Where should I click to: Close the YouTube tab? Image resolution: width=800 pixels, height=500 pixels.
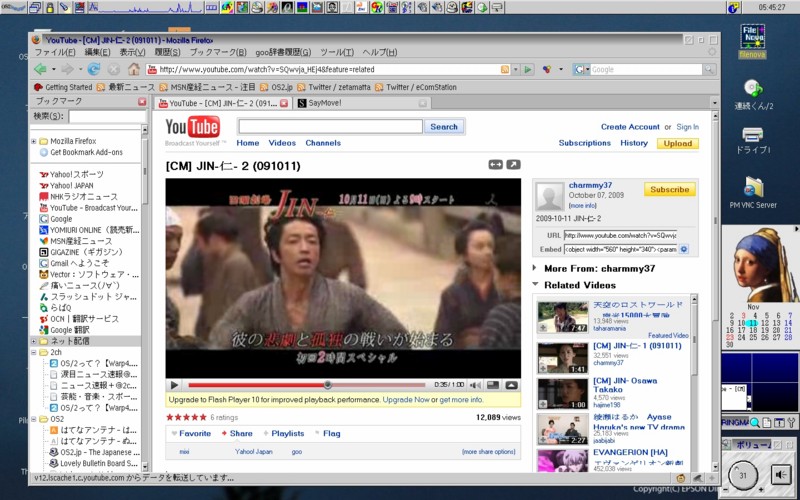284,103
